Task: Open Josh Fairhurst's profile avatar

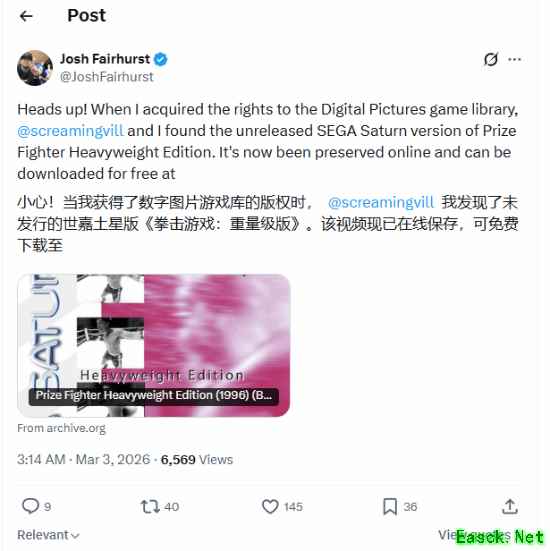Action: point(35,68)
